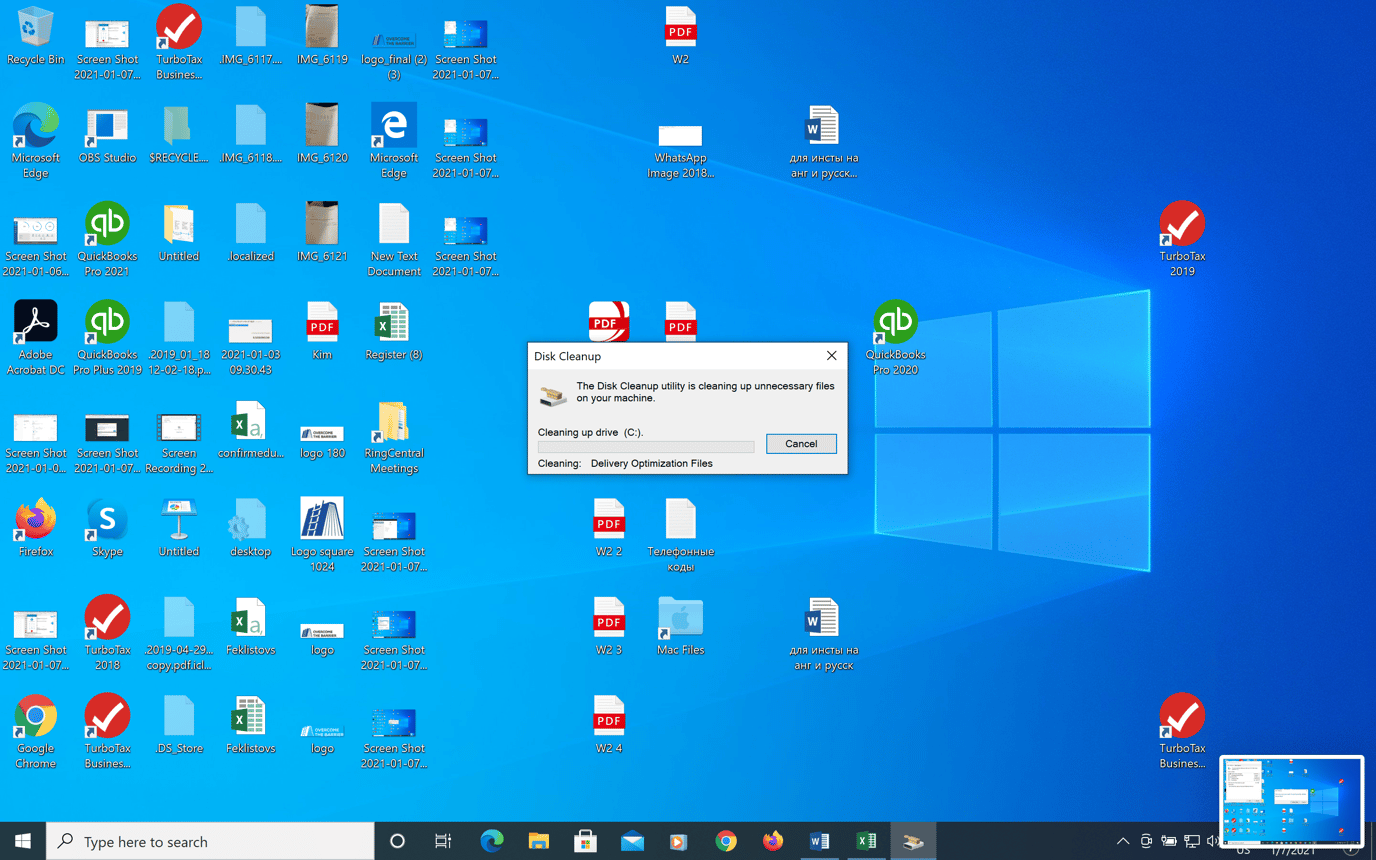Screen dimensions: 1376x860
Task: Open Mail from the taskbar
Action: [x=631, y=841]
